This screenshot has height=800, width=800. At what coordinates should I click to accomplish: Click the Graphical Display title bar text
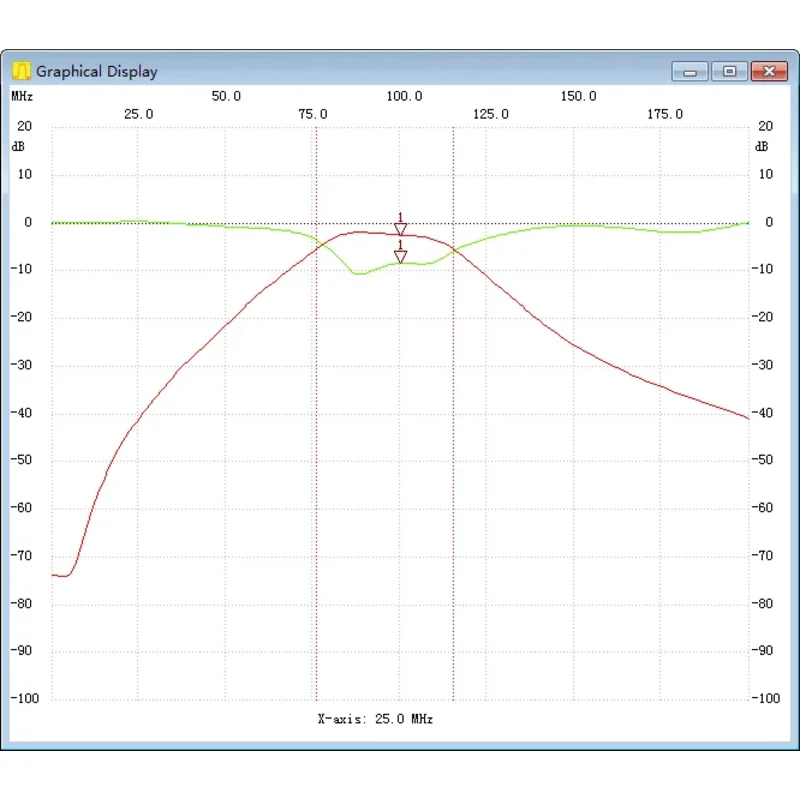click(x=97, y=71)
